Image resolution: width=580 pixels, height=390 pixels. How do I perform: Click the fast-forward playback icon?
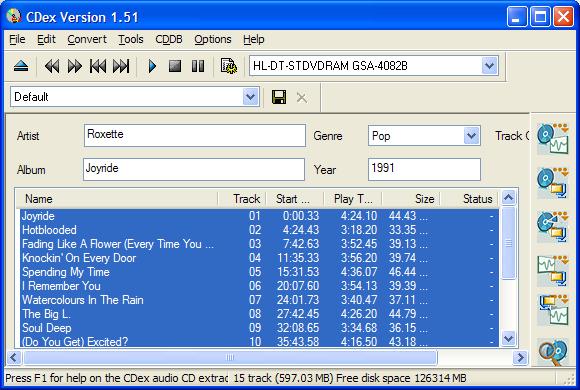coord(75,66)
